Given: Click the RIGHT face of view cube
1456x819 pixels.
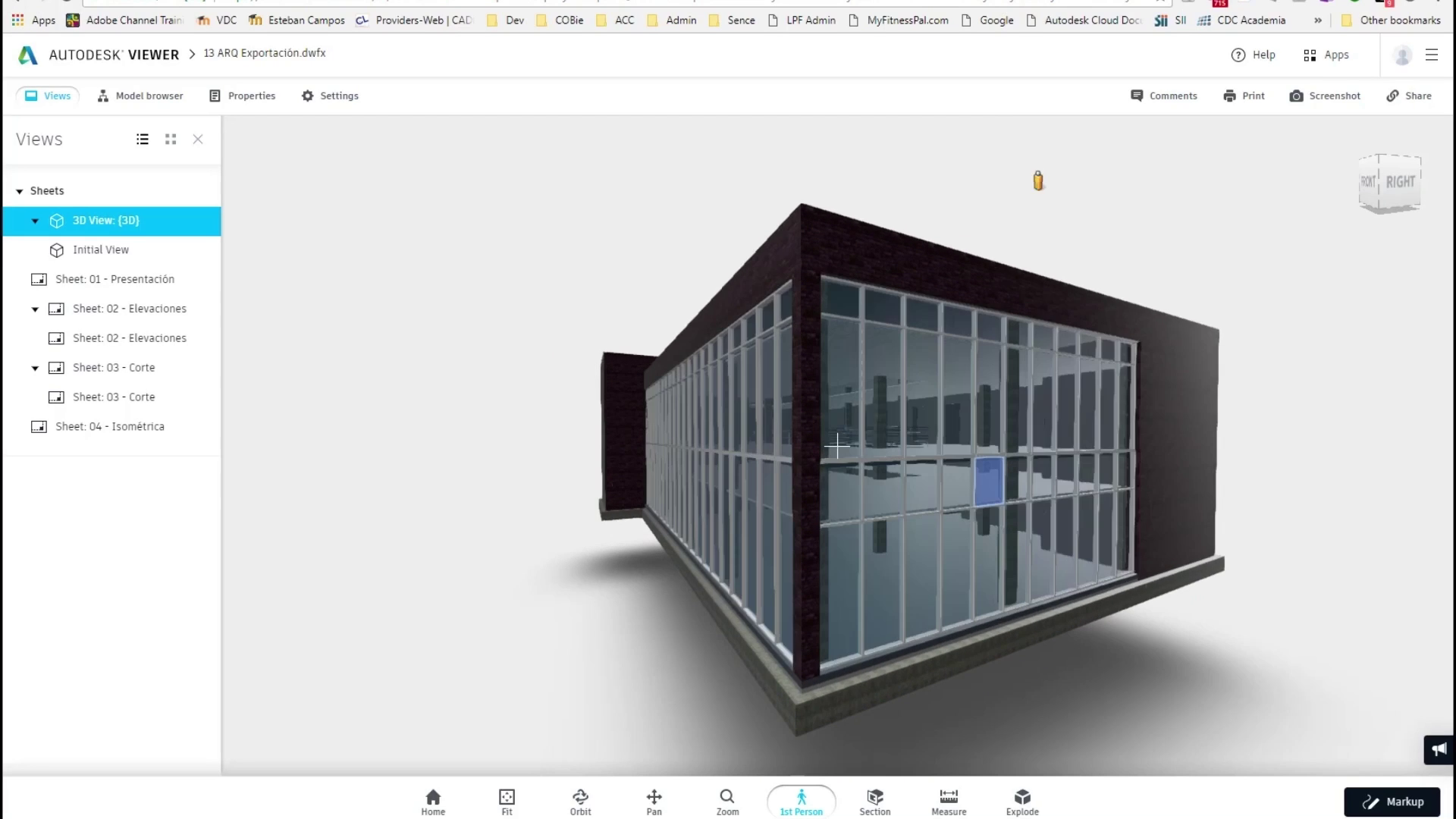Looking at the screenshot, I should (1400, 182).
